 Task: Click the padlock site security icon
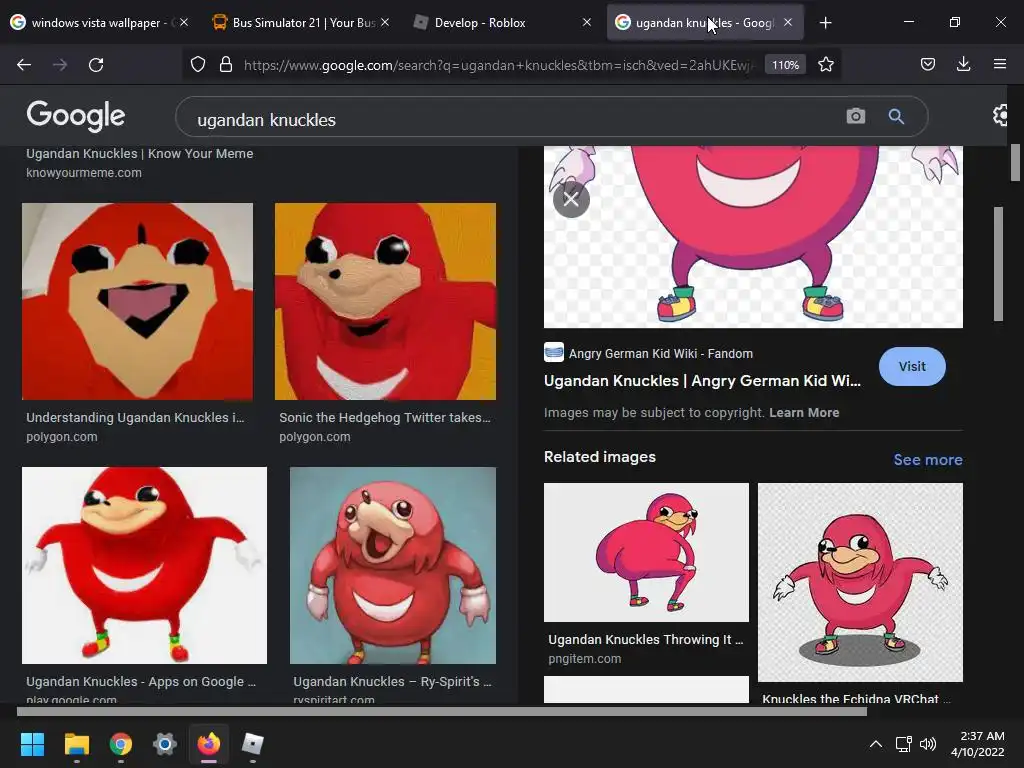coord(226,65)
